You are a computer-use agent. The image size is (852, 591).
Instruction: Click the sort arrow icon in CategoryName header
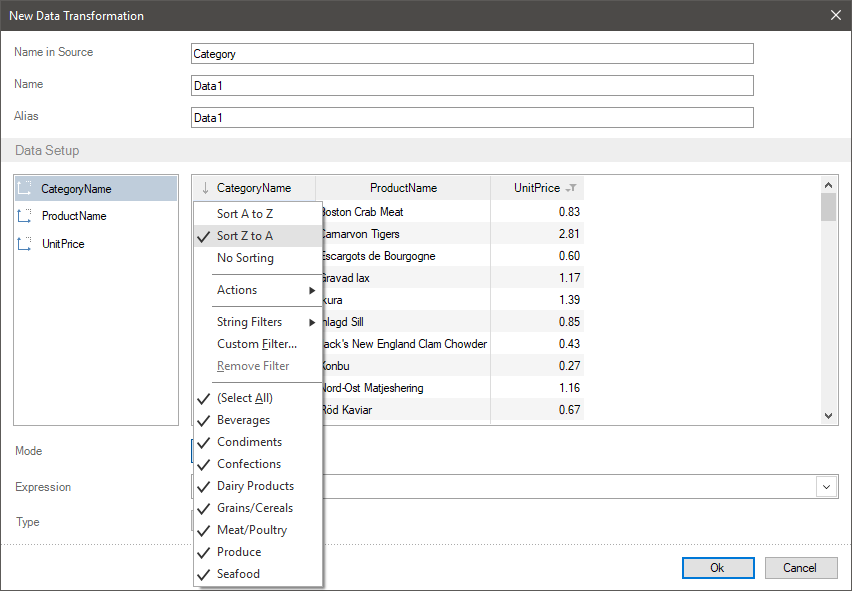(205, 188)
